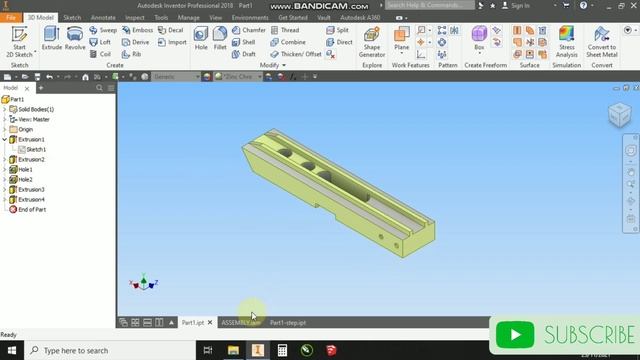Expand the Origin folder node
Screen dimensions: 640x360
pyautogui.click(x=5, y=129)
